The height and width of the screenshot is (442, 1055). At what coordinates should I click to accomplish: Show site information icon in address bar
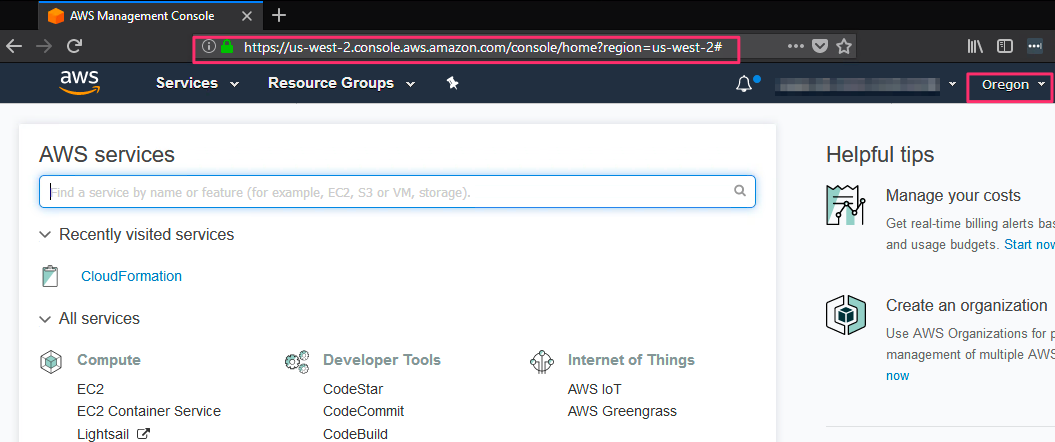pyautogui.click(x=209, y=46)
